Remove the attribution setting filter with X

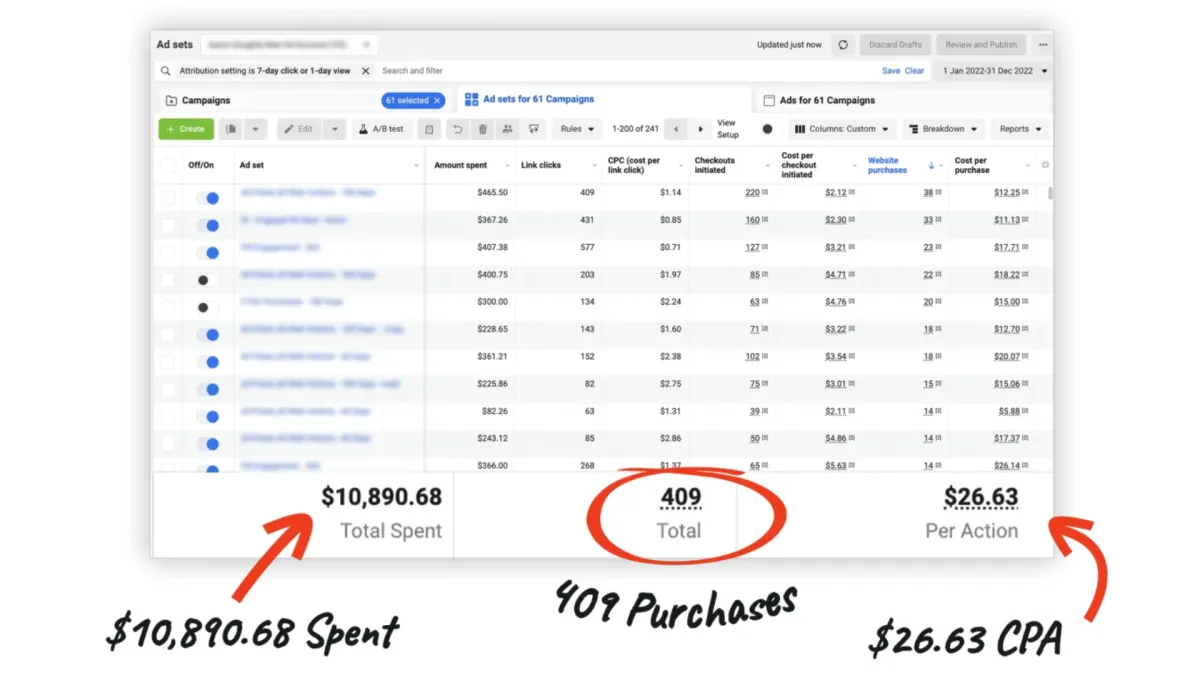(x=365, y=71)
